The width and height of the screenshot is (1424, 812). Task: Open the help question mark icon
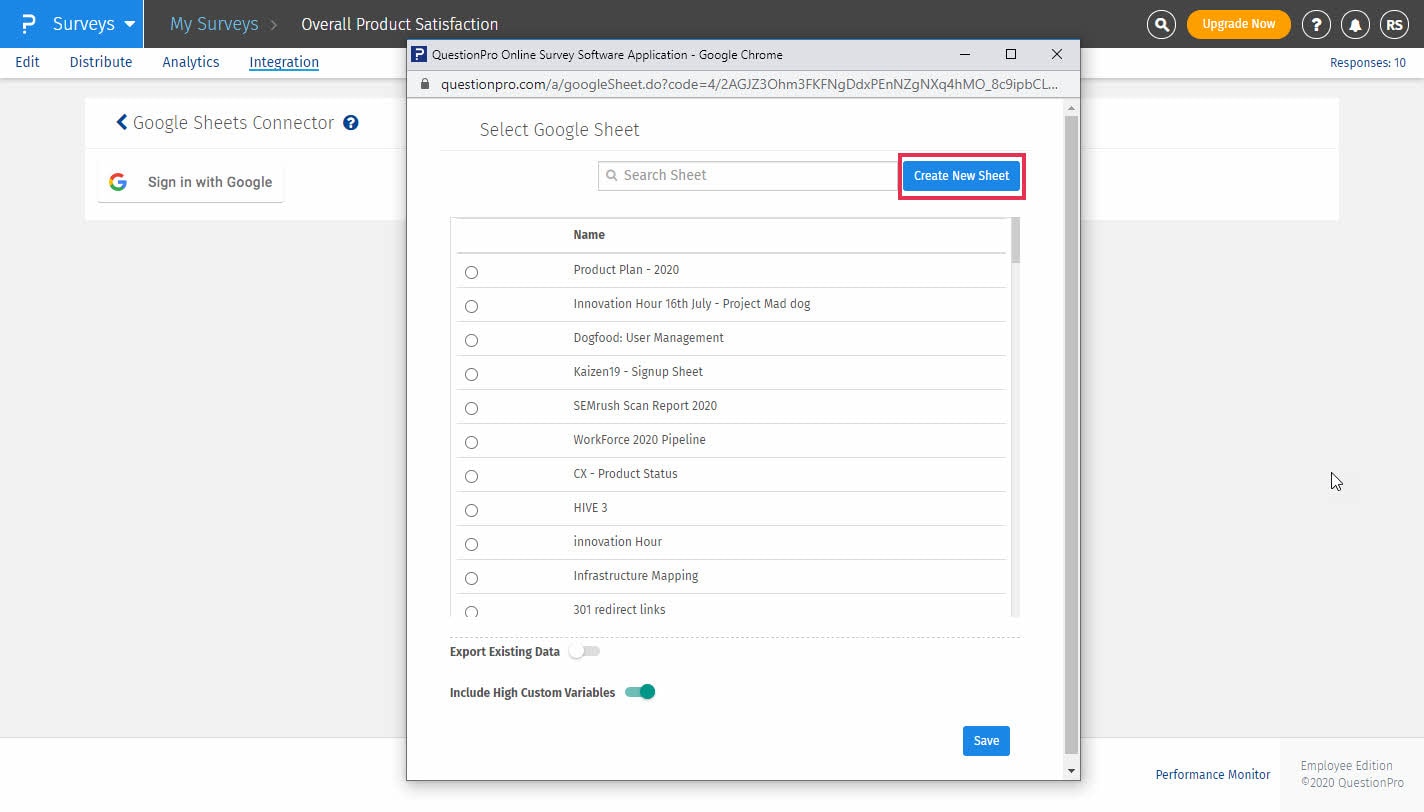(x=1317, y=24)
